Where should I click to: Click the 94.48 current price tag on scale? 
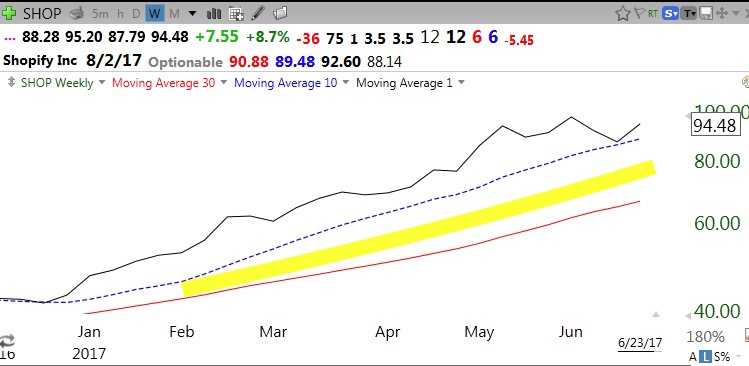point(715,125)
